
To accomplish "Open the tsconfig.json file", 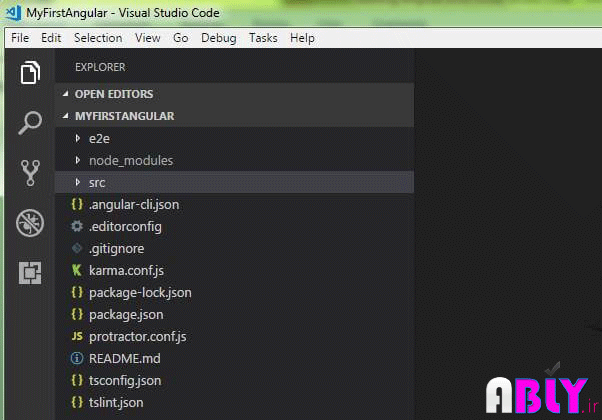I will [125, 381].
